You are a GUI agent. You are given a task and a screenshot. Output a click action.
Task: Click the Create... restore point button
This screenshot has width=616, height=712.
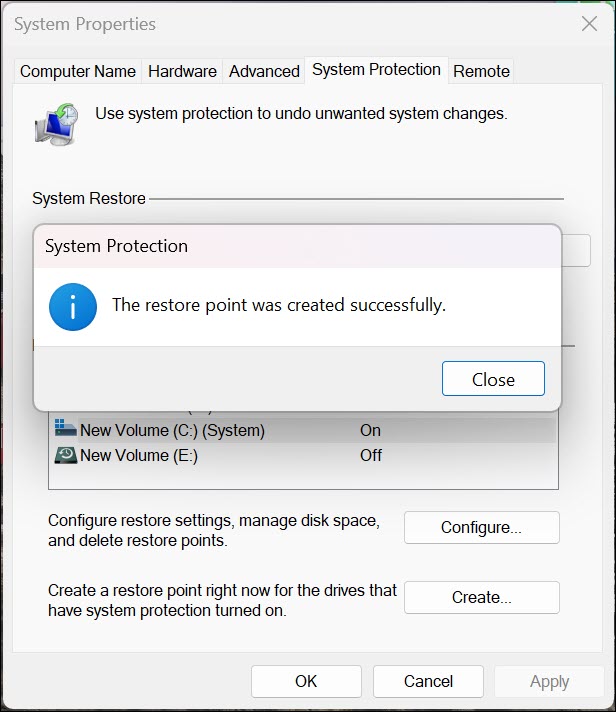(x=481, y=597)
